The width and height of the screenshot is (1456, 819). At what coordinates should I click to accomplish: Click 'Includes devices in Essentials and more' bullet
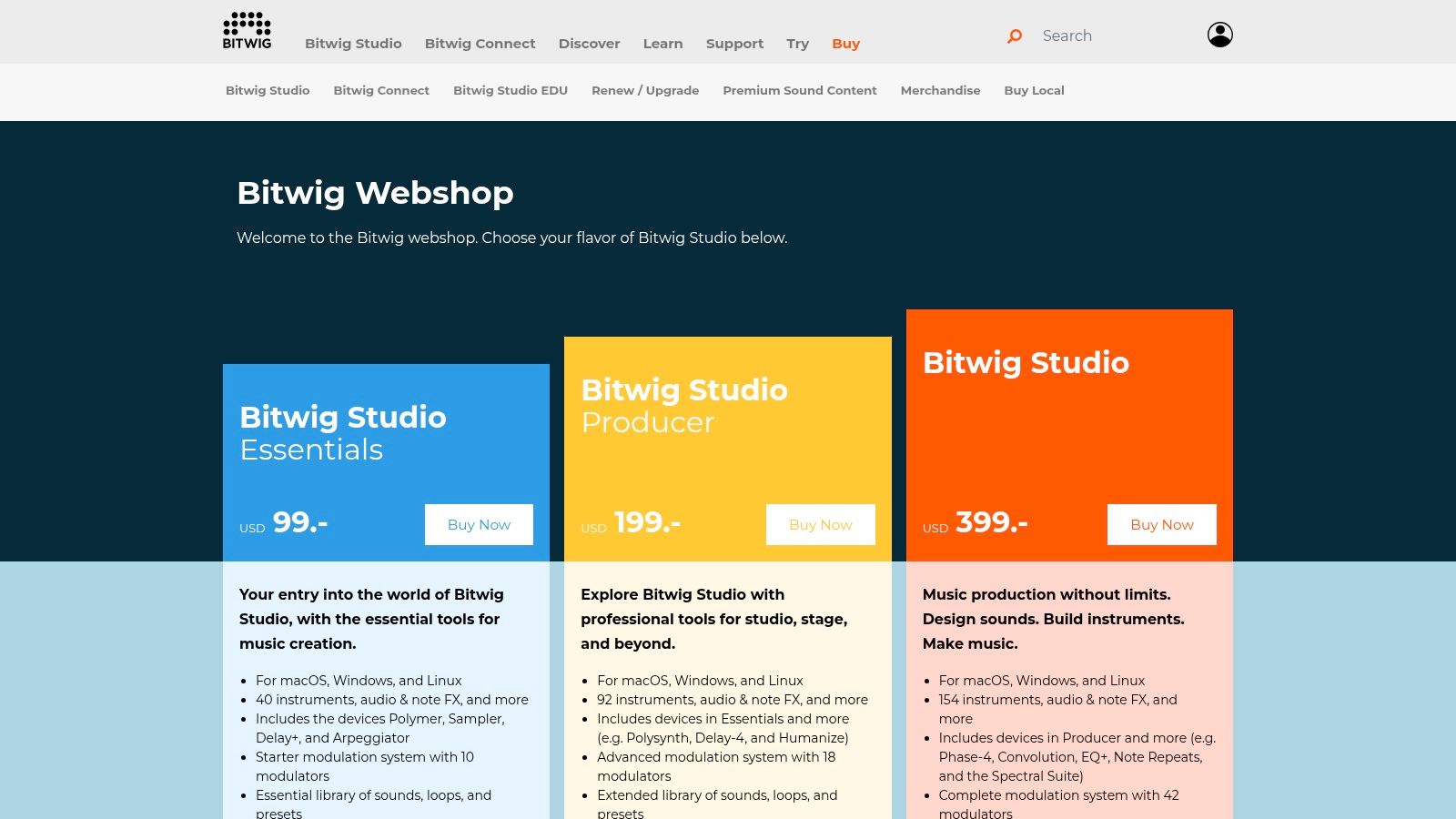[723, 728]
